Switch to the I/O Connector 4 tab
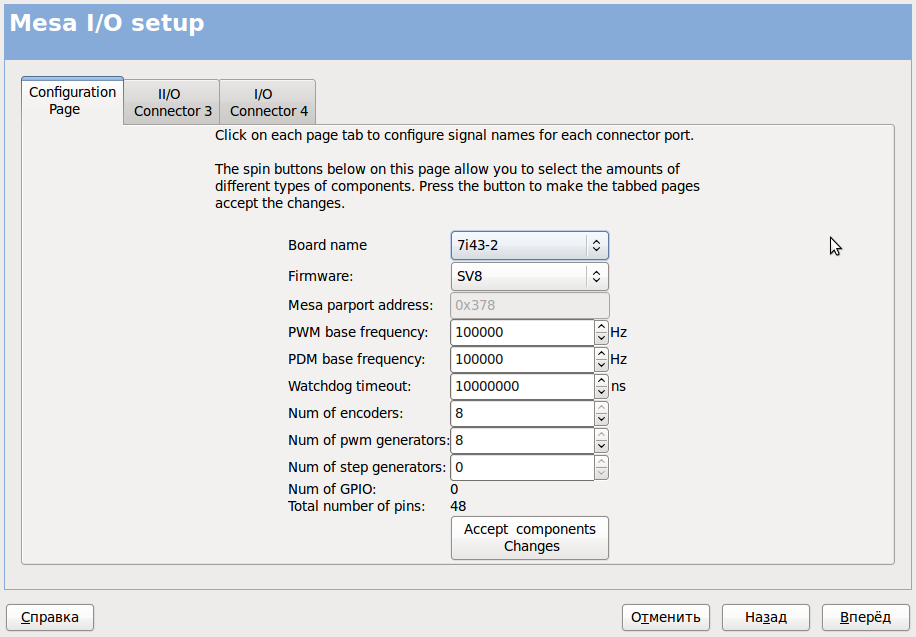The image size is (916, 637). point(268,102)
